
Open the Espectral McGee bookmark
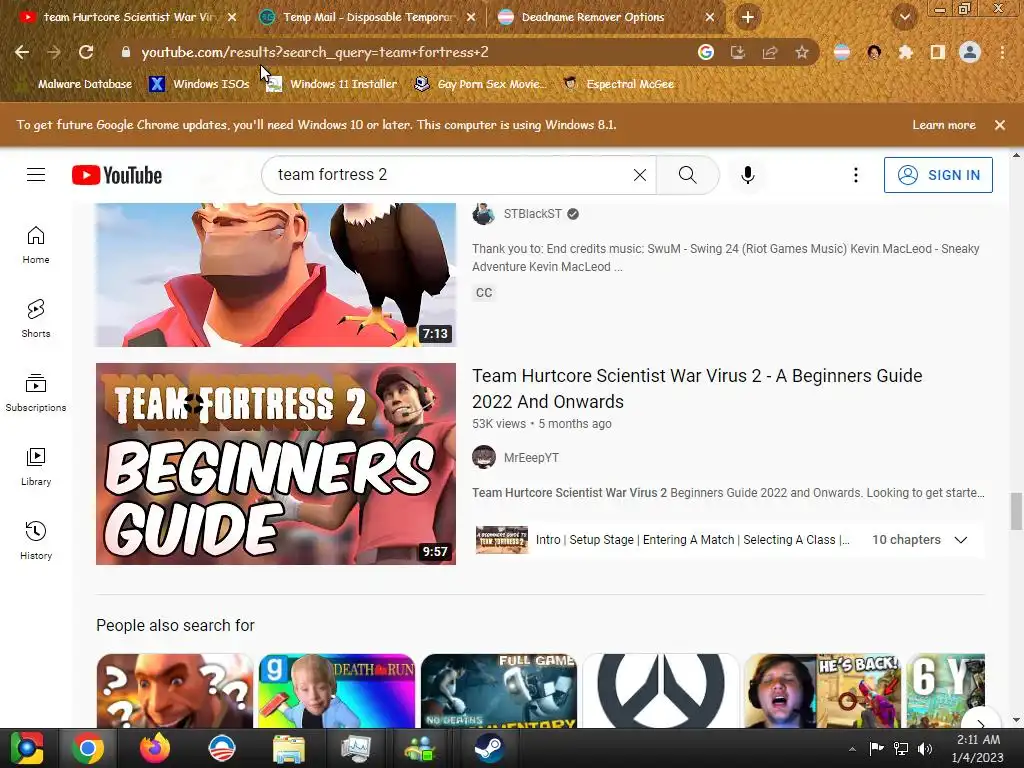click(x=618, y=84)
